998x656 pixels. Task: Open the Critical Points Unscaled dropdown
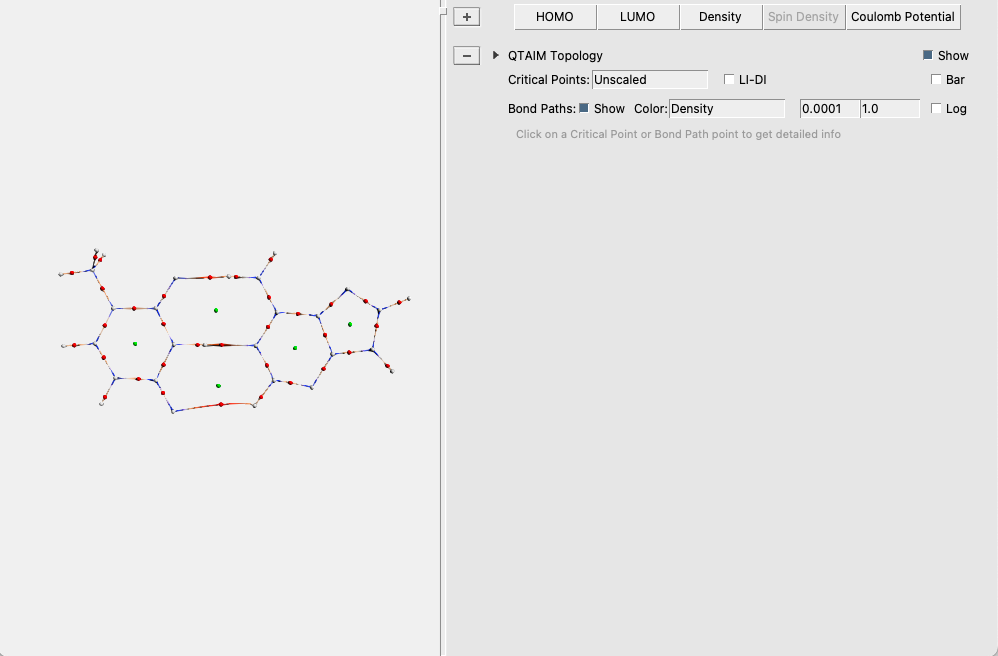(x=650, y=79)
